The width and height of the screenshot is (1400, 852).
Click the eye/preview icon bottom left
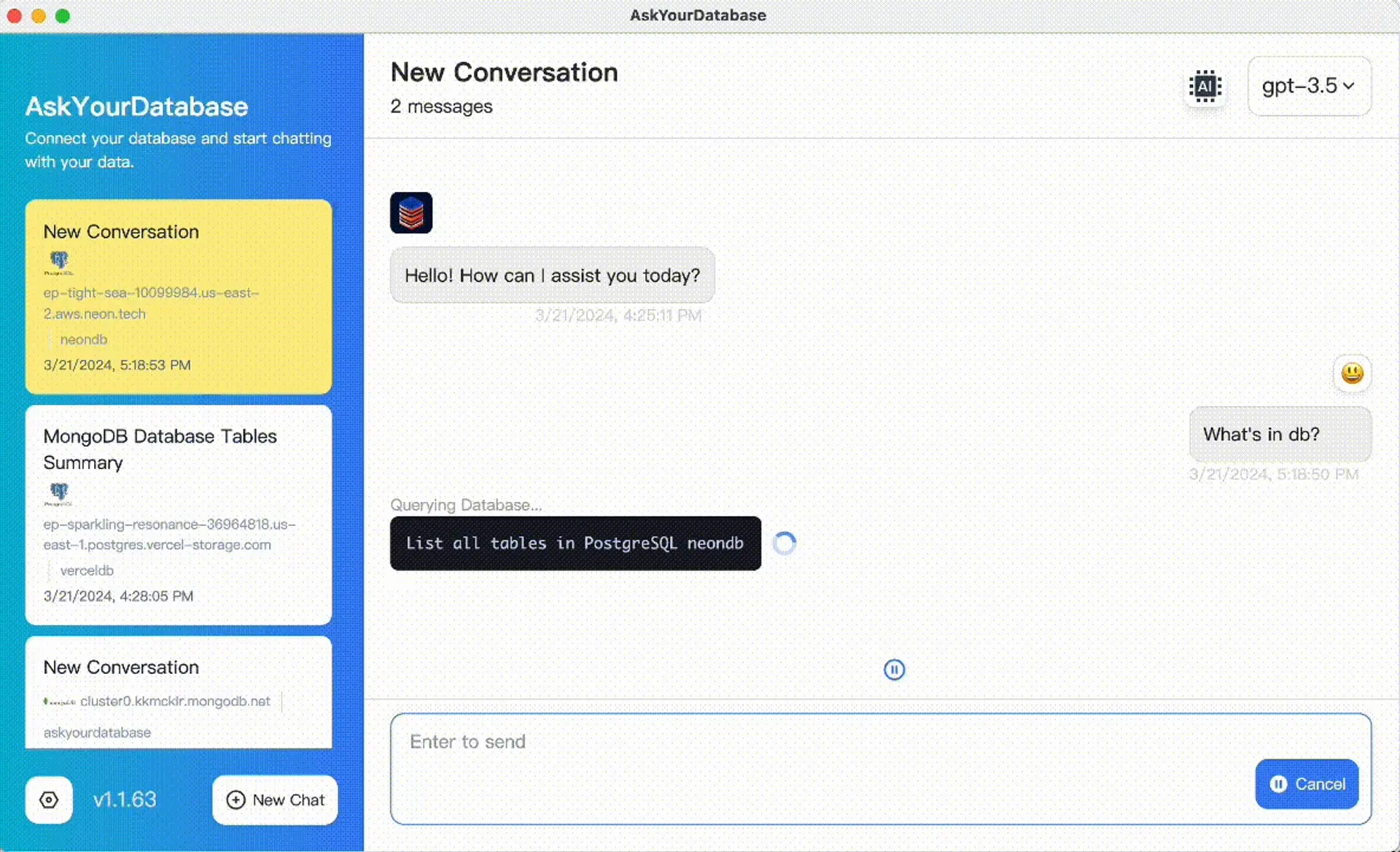click(x=50, y=799)
